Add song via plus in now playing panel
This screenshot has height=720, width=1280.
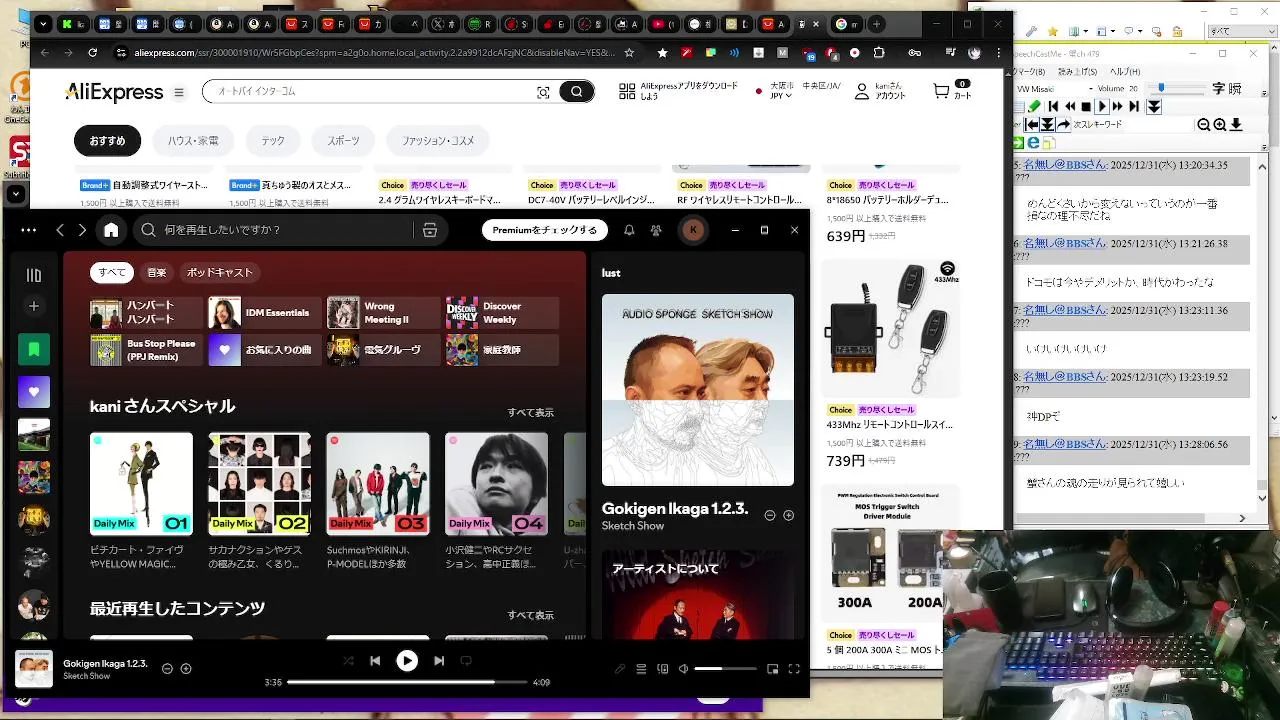[x=788, y=515]
